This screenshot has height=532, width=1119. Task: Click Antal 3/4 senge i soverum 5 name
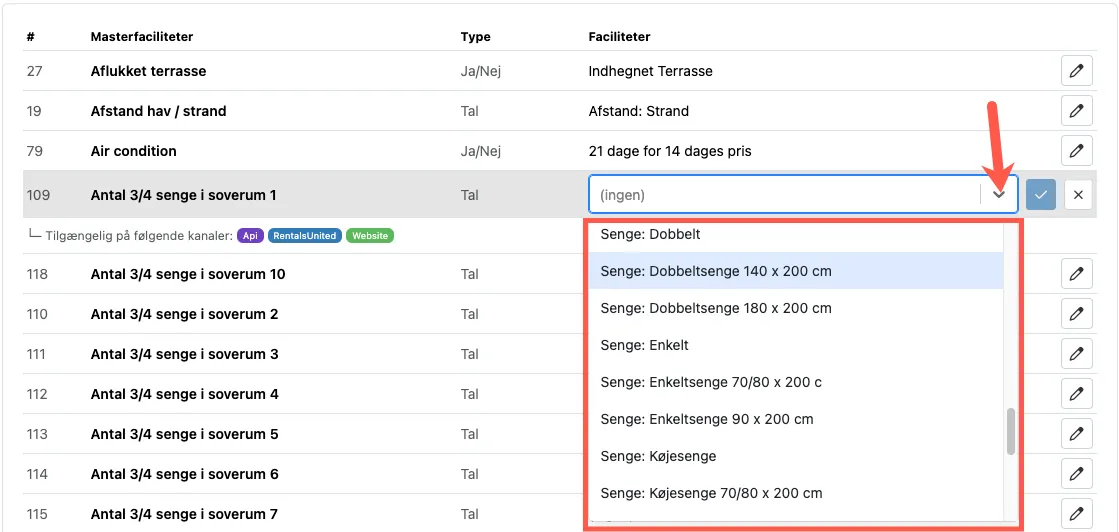(184, 434)
